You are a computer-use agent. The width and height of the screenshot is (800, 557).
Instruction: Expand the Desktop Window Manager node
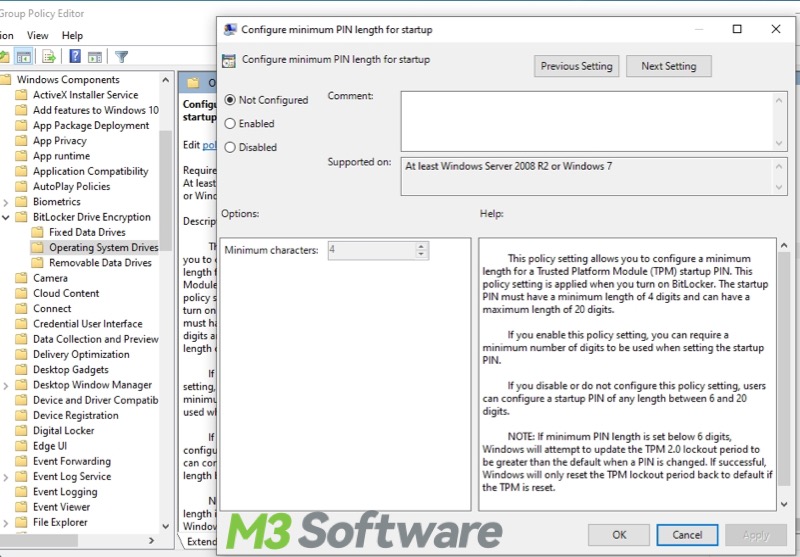(6, 386)
